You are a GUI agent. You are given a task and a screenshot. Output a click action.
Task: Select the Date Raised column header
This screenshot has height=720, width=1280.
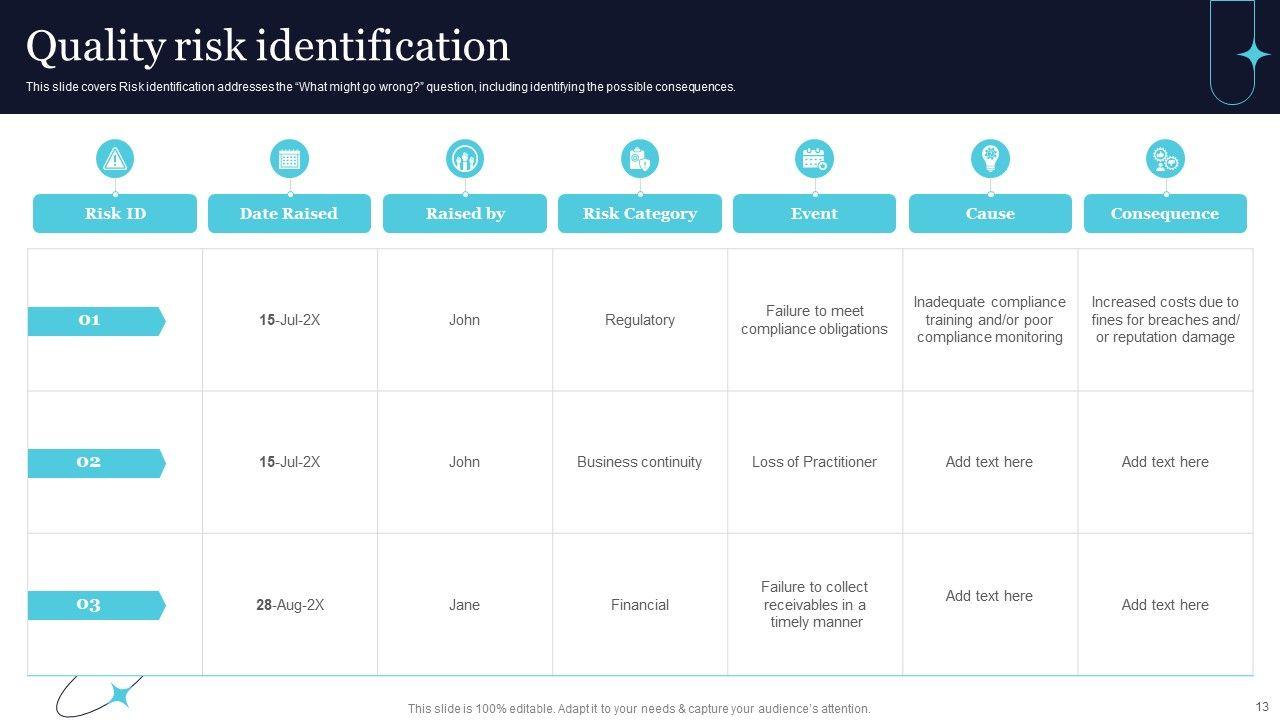pyautogui.click(x=289, y=214)
